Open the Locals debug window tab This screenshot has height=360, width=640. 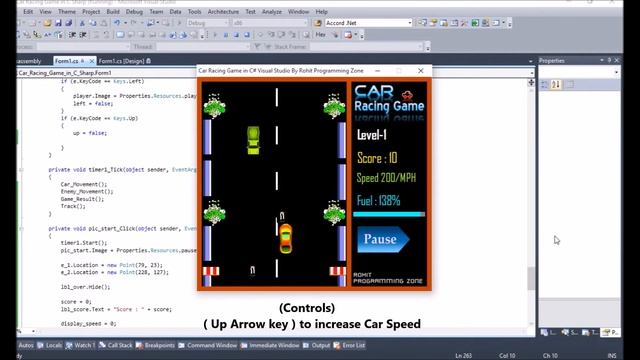tap(50, 345)
